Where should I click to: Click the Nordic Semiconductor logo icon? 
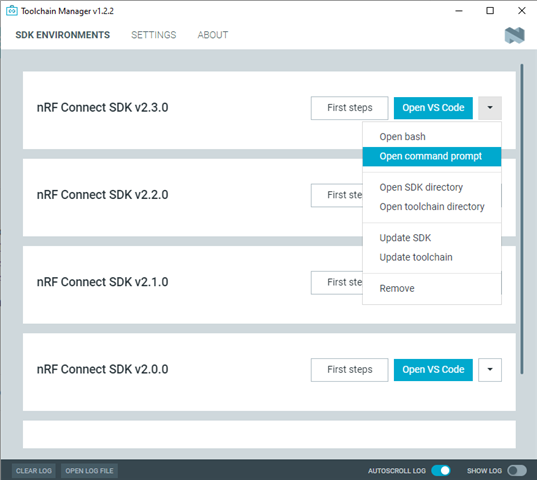[x=514, y=35]
